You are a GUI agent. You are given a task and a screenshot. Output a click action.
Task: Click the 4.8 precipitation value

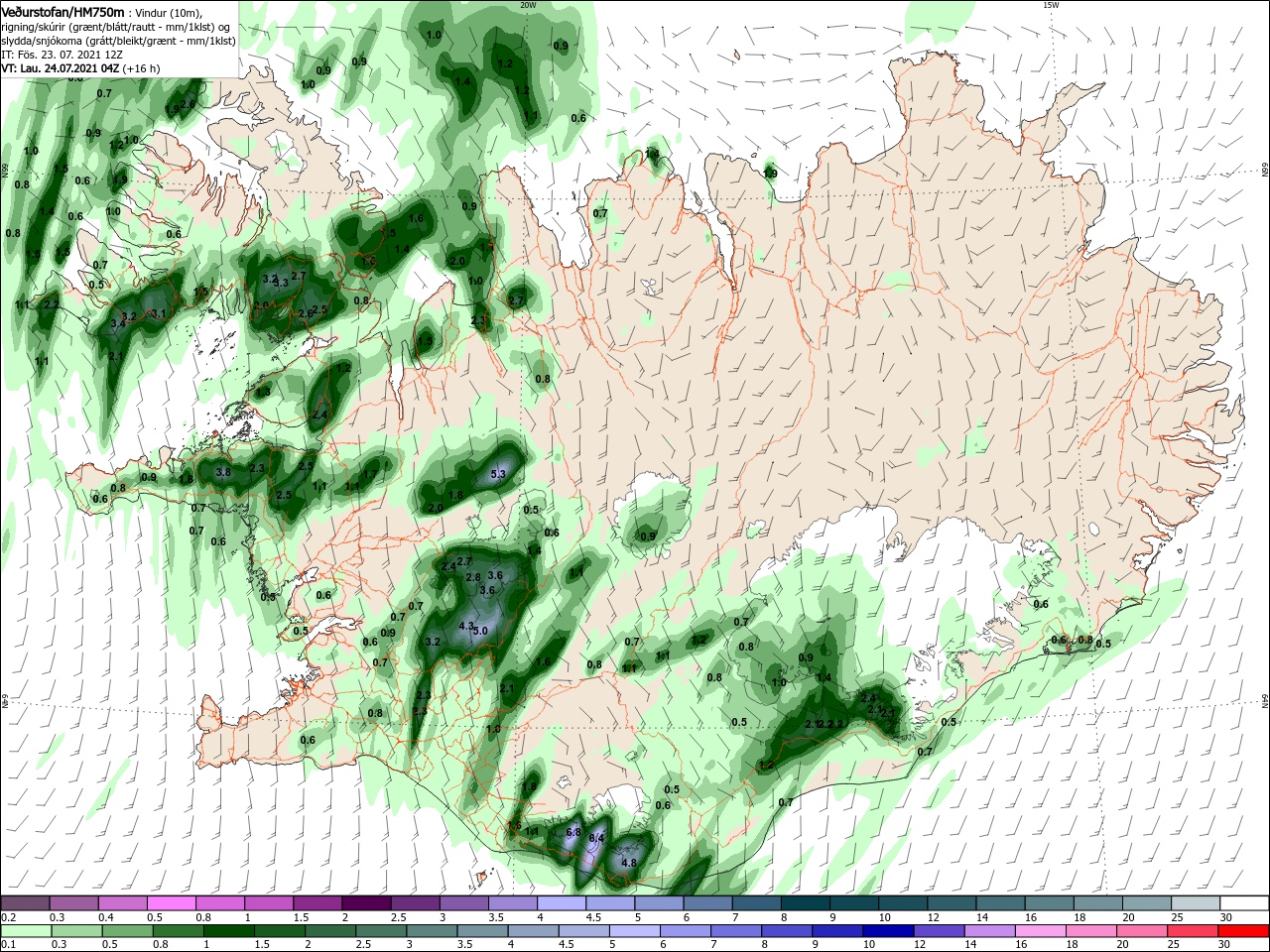click(x=628, y=863)
